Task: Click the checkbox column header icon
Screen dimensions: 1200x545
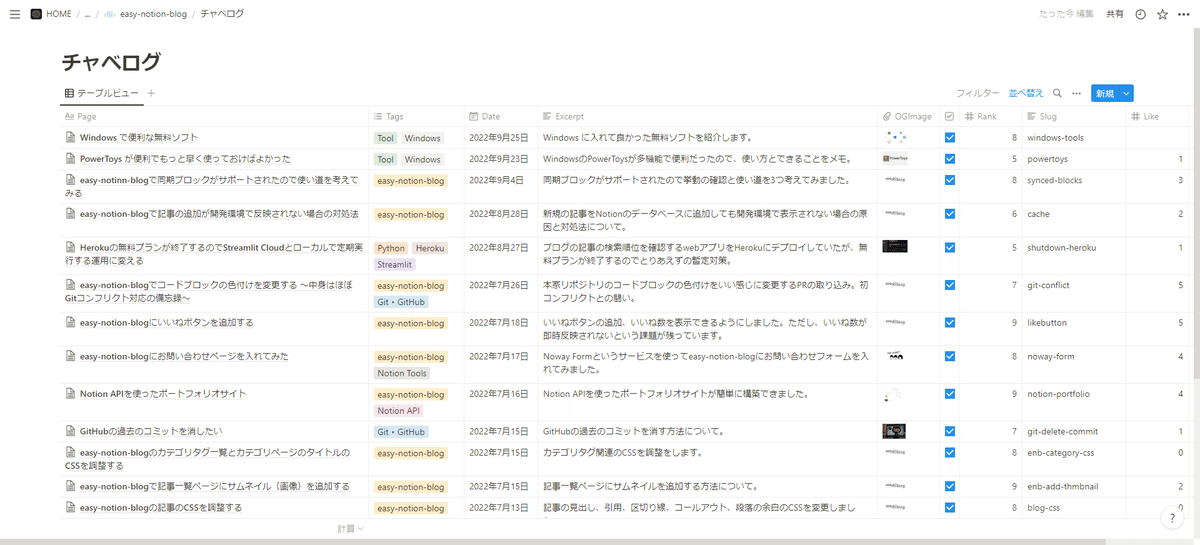Action: coord(949,117)
